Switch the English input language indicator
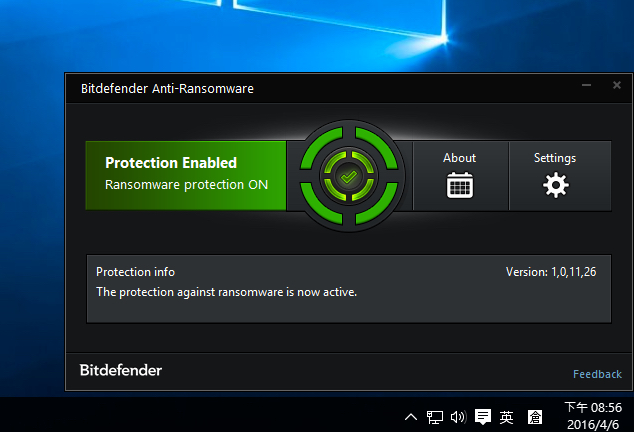 coord(507,417)
